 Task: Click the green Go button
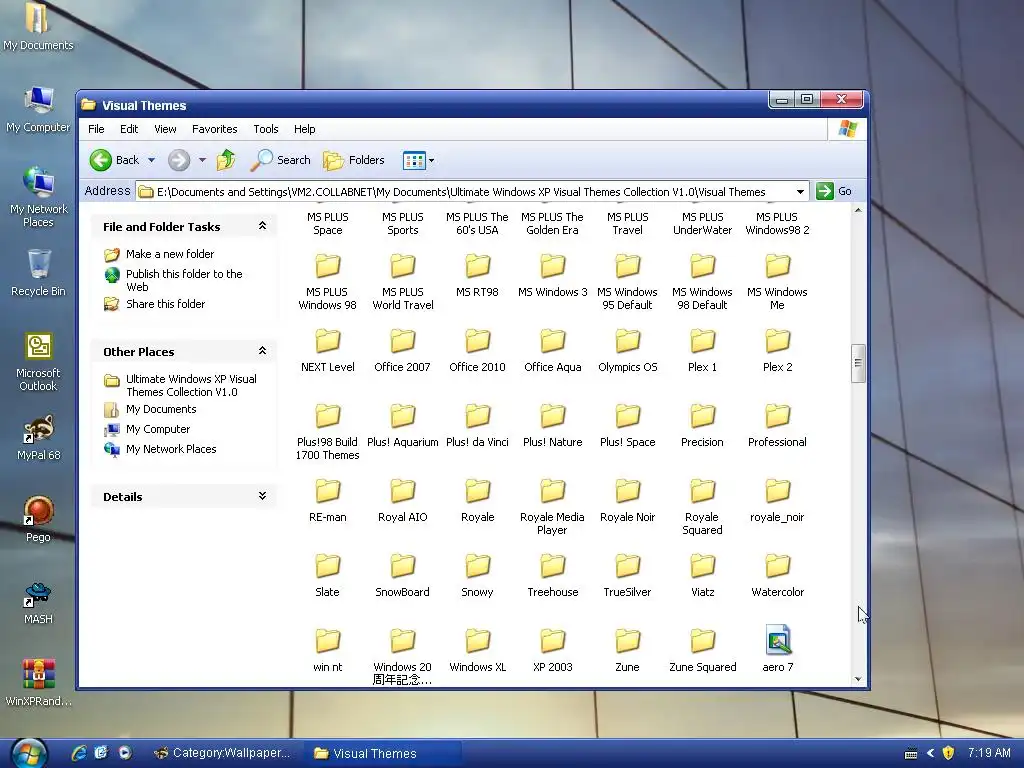point(834,191)
